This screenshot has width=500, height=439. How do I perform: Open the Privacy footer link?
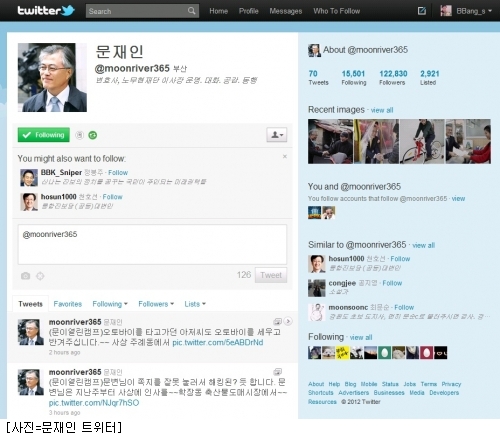click(x=451, y=384)
